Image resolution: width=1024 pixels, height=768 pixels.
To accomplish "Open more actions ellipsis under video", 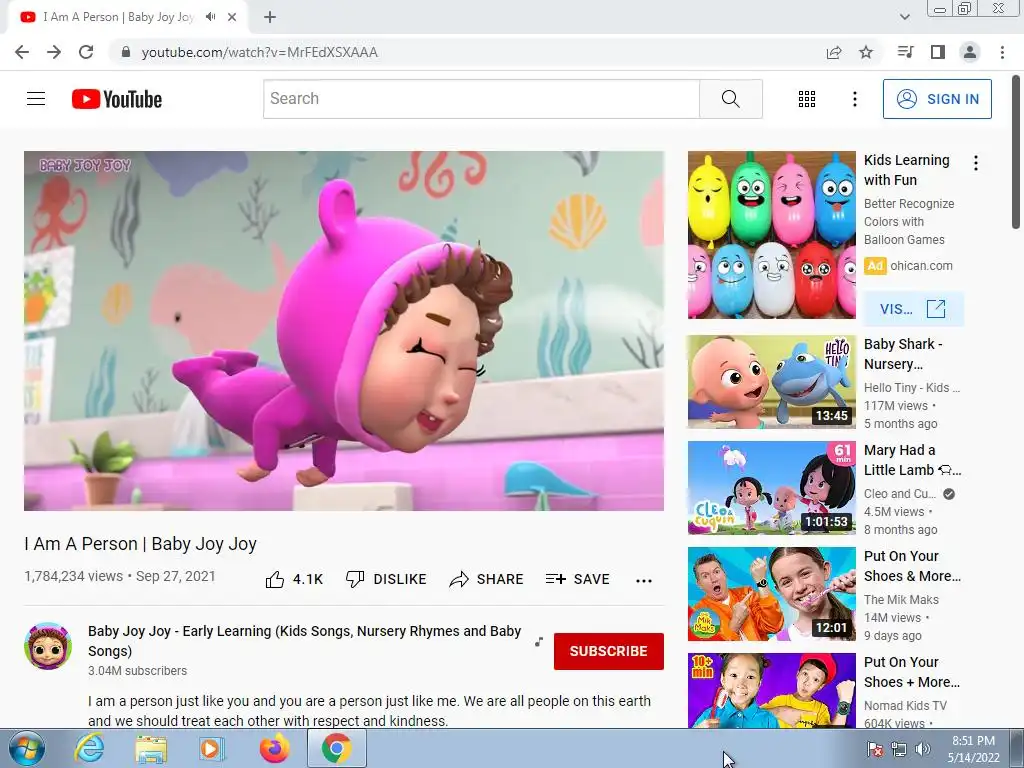I will click(x=644, y=581).
